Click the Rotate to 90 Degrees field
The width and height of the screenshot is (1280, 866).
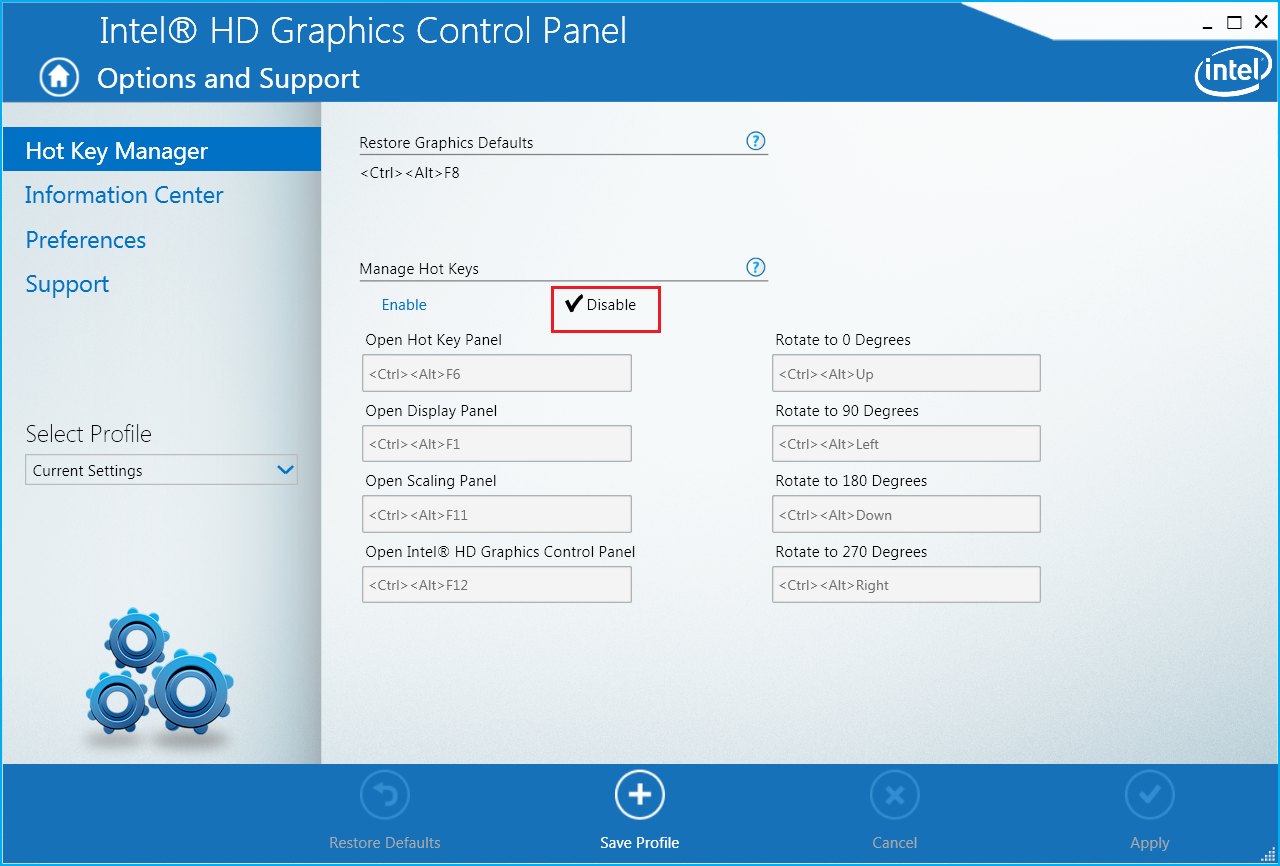pyautogui.click(x=906, y=443)
